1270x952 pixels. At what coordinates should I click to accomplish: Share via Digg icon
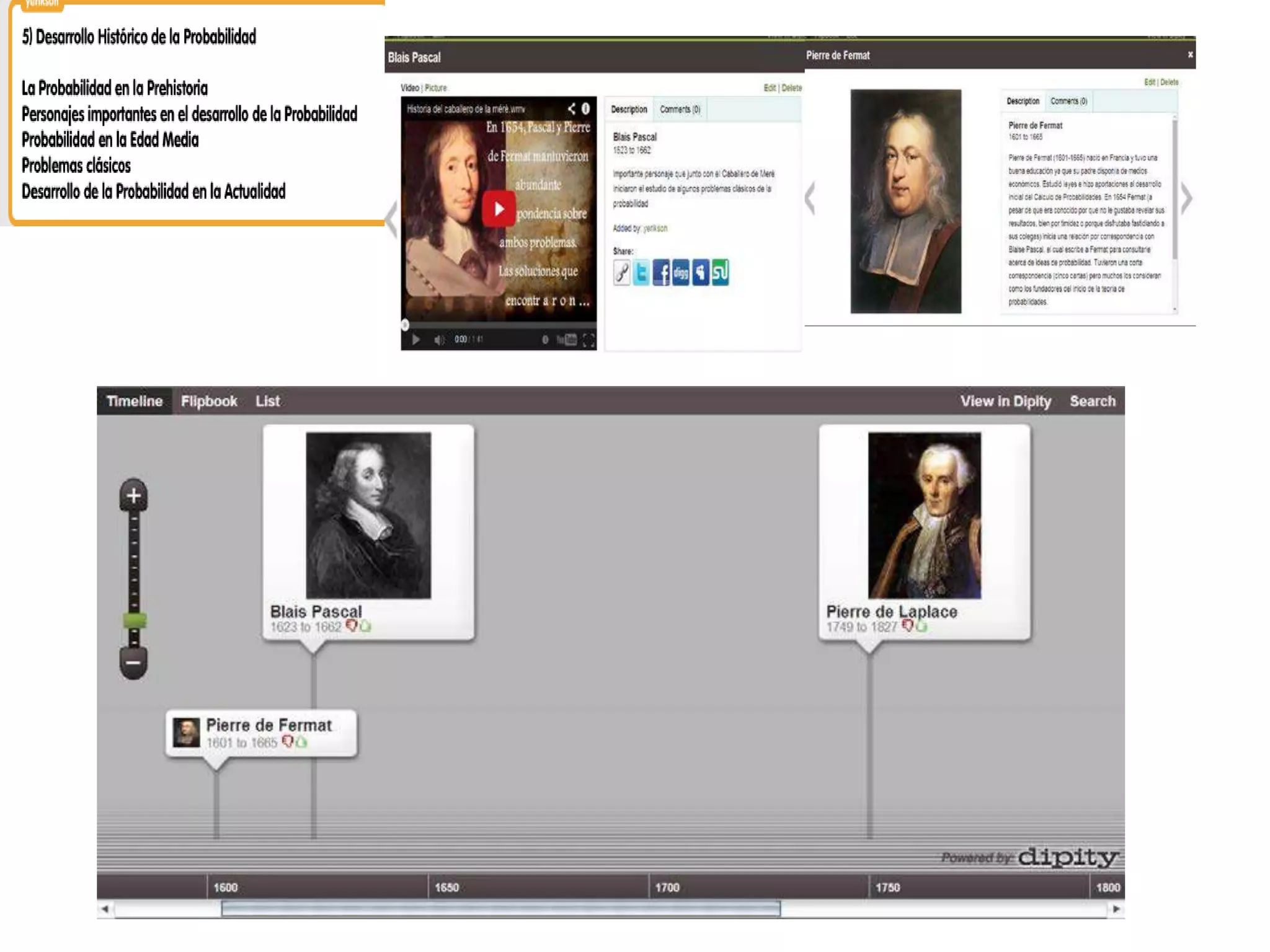click(681, 273)
